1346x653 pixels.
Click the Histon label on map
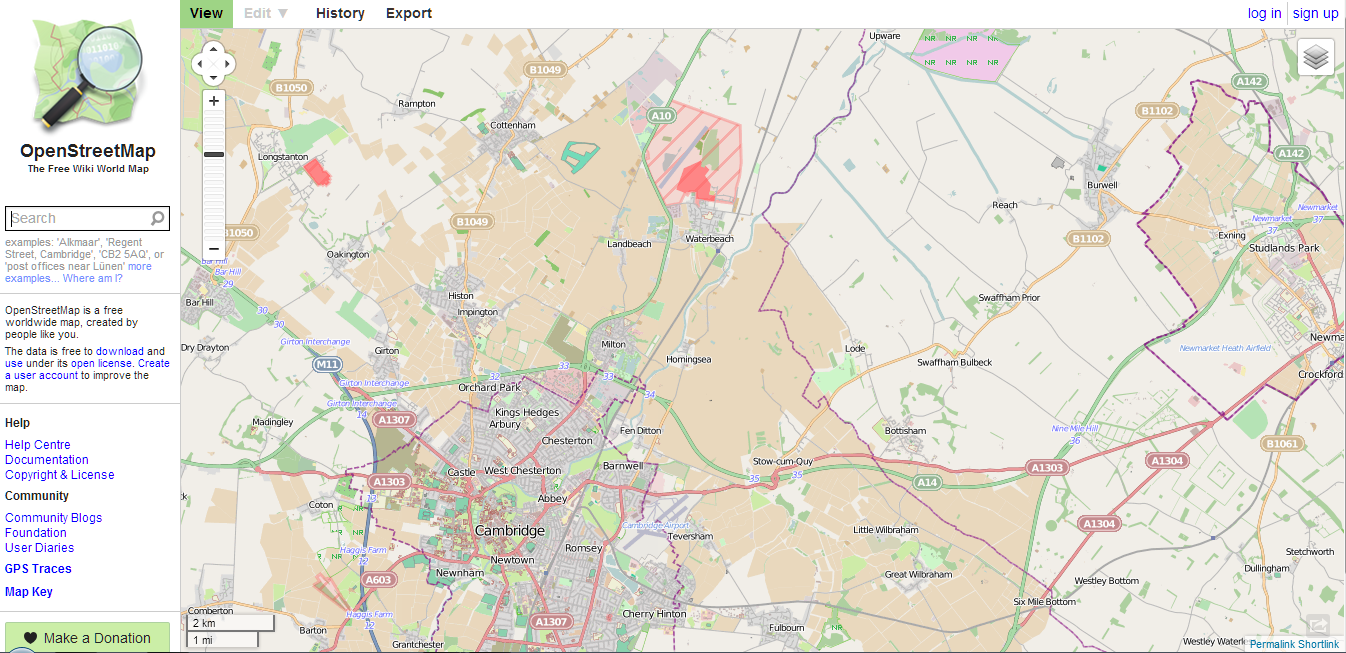(461, 296)
